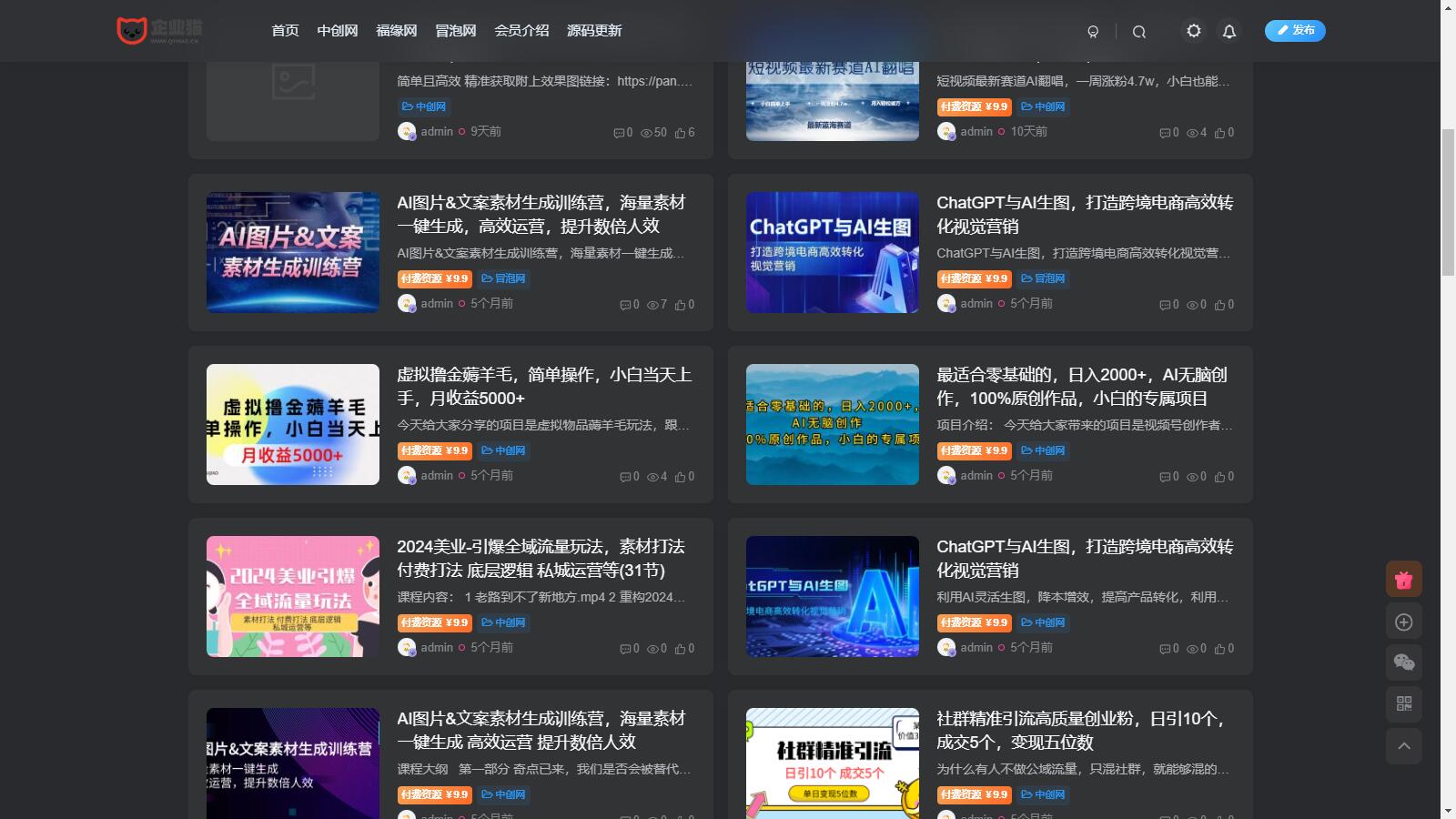Image resolution: width=1456 pixels, height=819 pixels.
Task: Click like icon on 最适合零基础 post
Action: point(1219,477)
